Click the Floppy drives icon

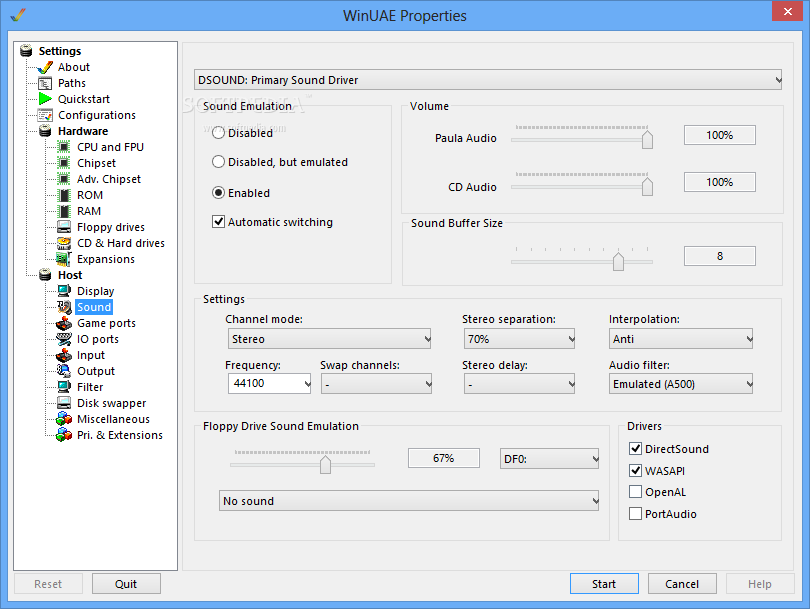coord(64,227)
